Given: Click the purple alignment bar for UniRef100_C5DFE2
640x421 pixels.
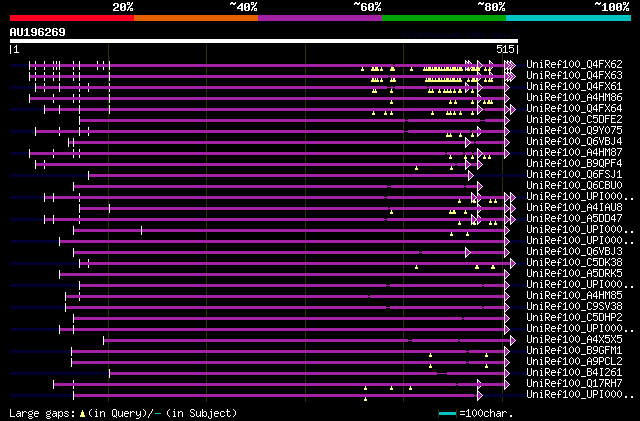Looking at the screenshot, I should click(293, 120).
